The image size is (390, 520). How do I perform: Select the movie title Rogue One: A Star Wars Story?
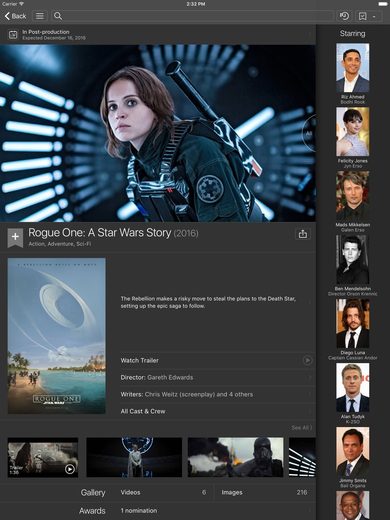coord(100,233)
